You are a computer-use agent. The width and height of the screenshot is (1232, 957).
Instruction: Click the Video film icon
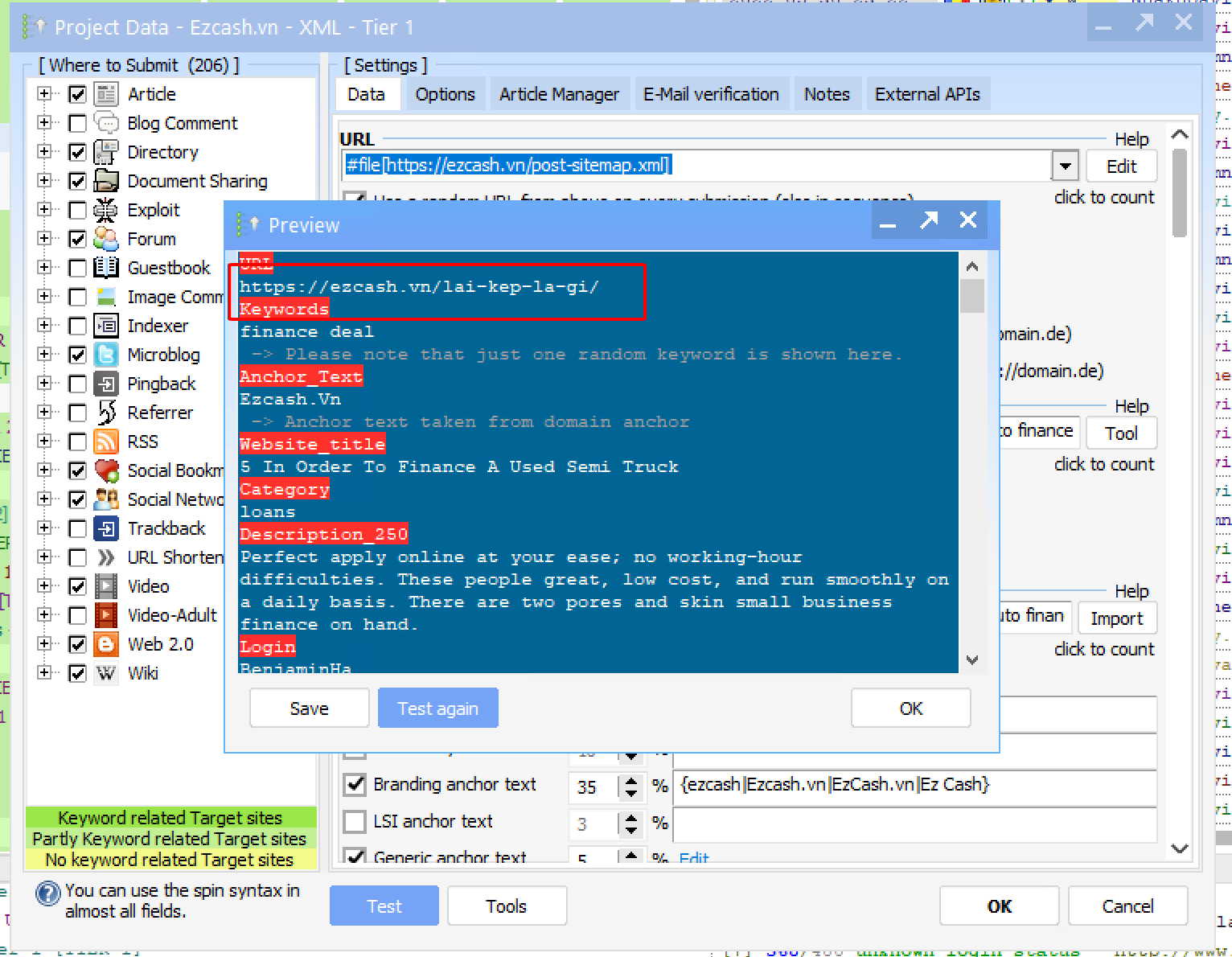[106, 586]
